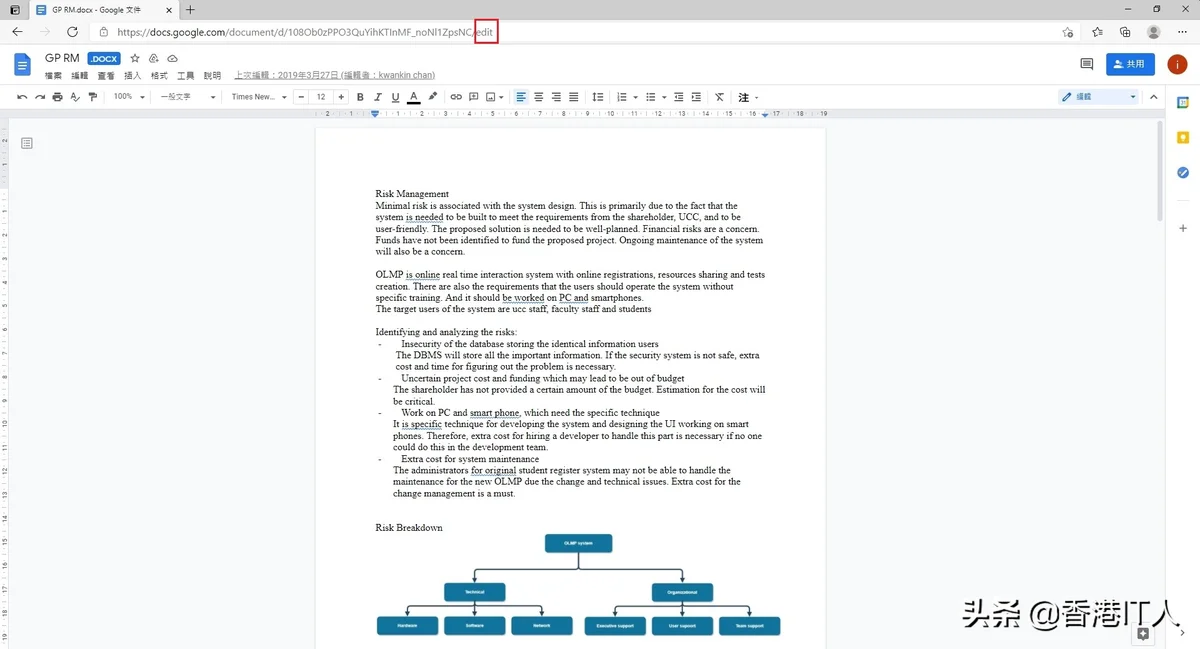Select the GP RM.docx browser tab
Viewport: 1200px width, 649px height.
coord(103,10)
